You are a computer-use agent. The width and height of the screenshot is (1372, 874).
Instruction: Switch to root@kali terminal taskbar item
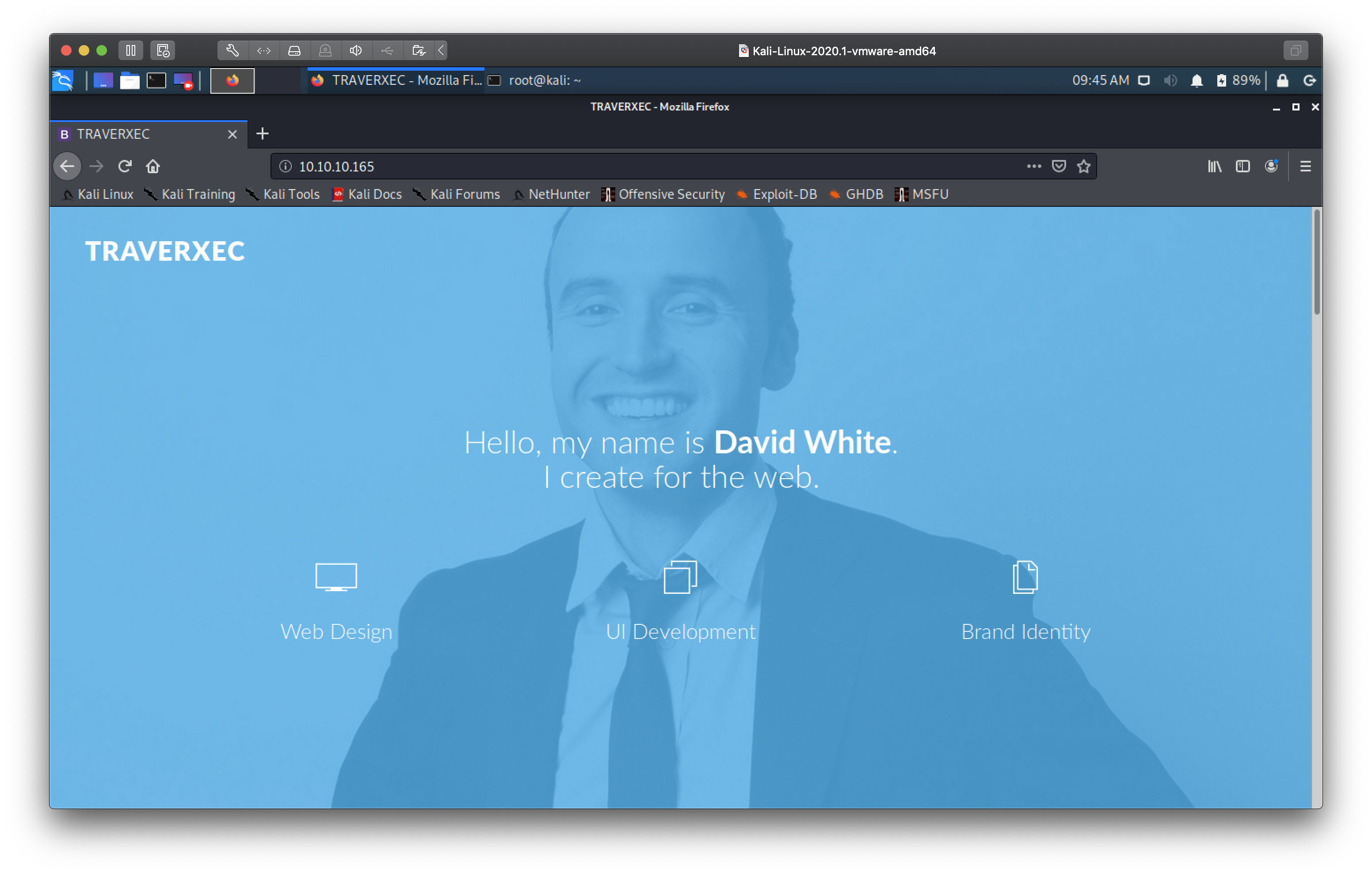pos(536,80)
